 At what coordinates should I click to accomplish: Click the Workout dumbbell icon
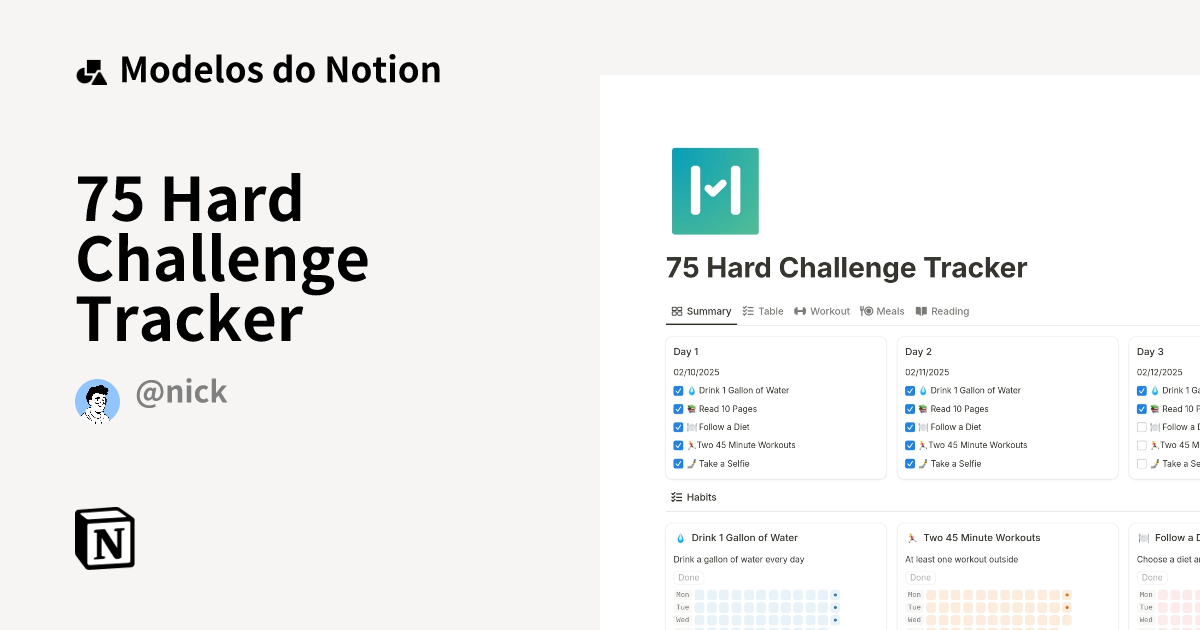coord(800,311)
